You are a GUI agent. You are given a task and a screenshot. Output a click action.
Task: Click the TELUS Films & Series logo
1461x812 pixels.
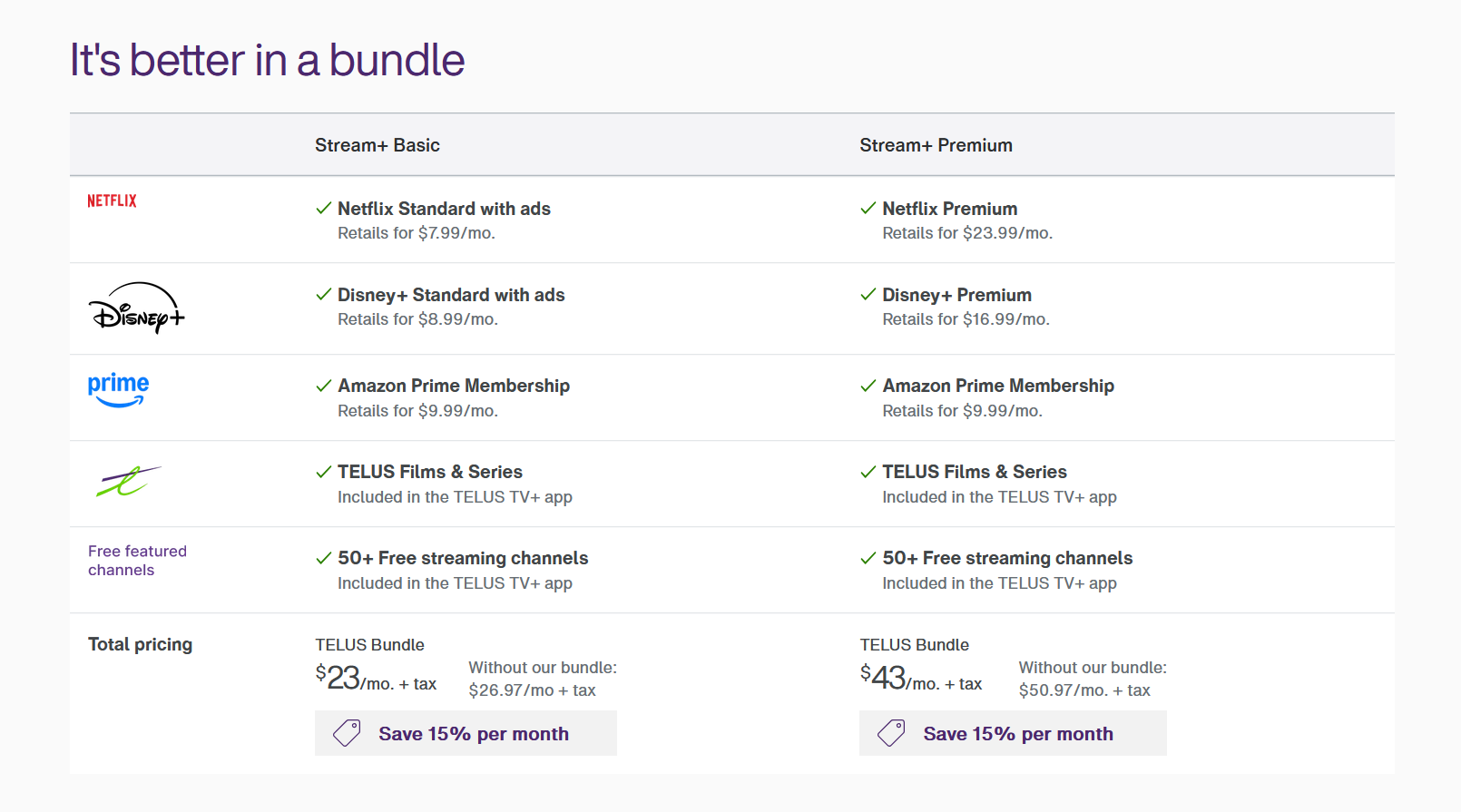point(128,482)
